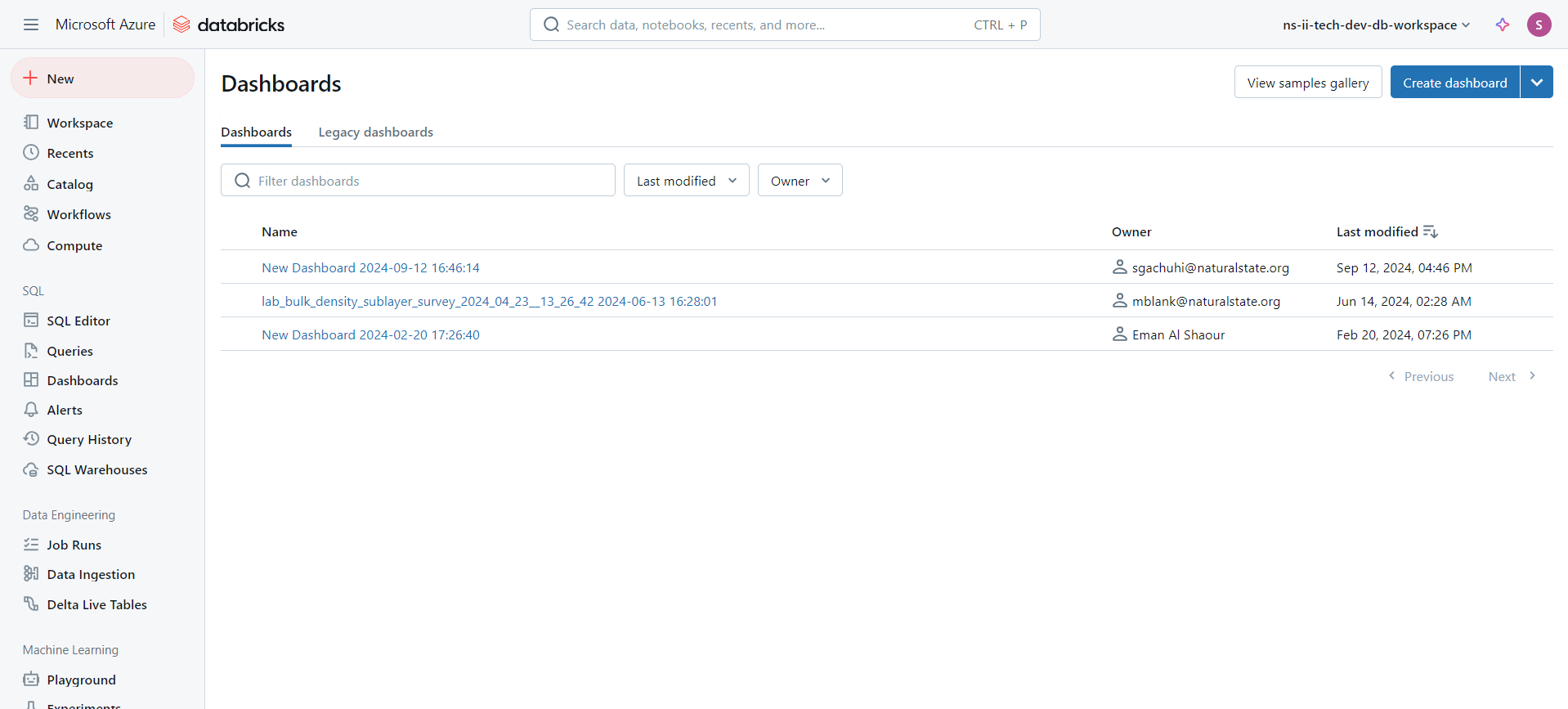Click the Queries sidebar icon

(31, 350)
